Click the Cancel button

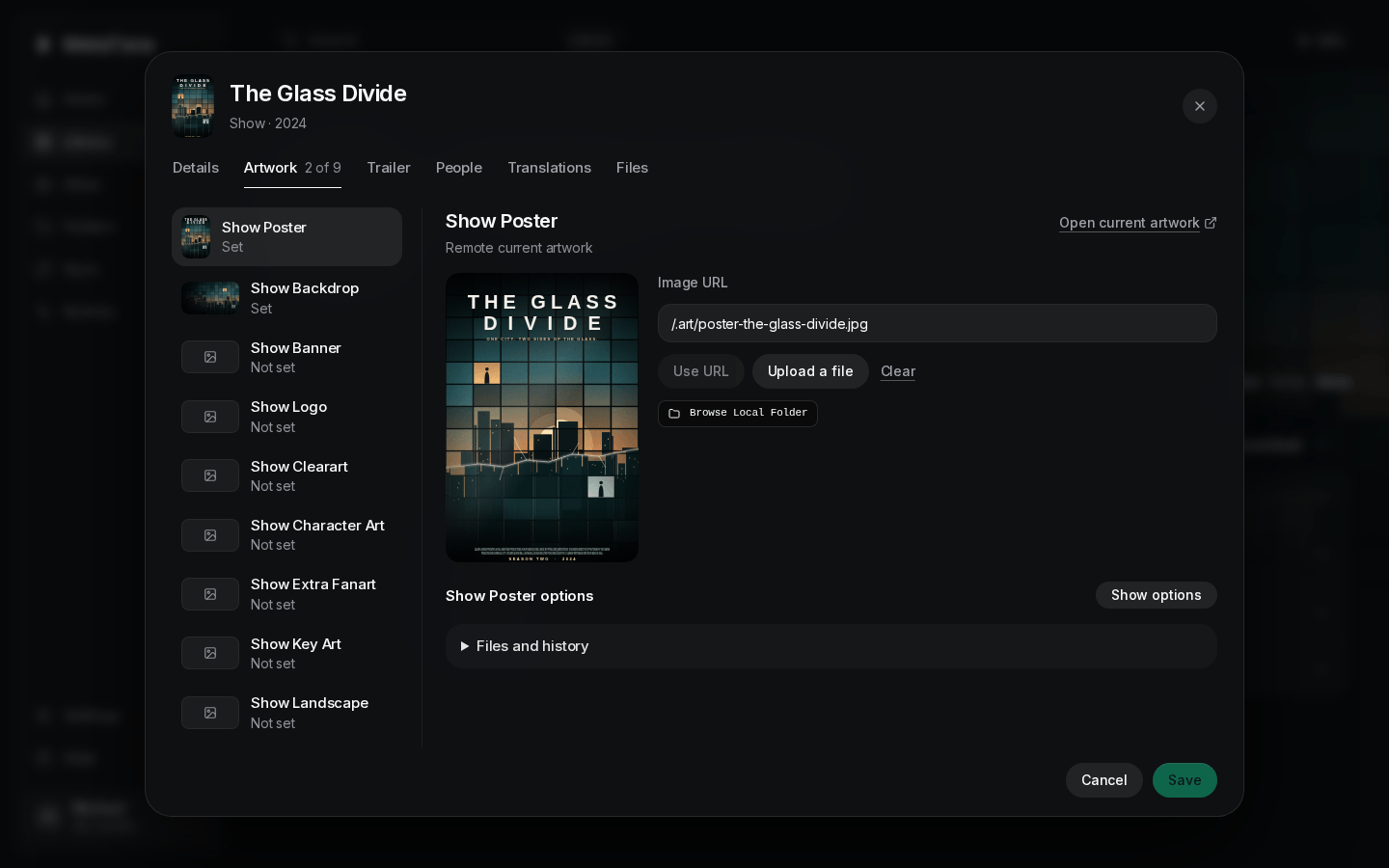[x=1104, y=780]
